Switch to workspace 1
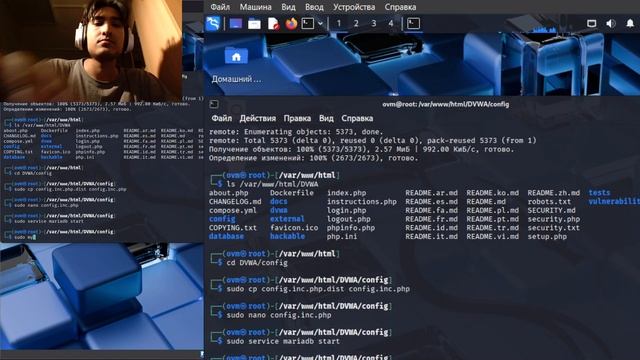Screen dimensions: 640x360 (338, 24)
